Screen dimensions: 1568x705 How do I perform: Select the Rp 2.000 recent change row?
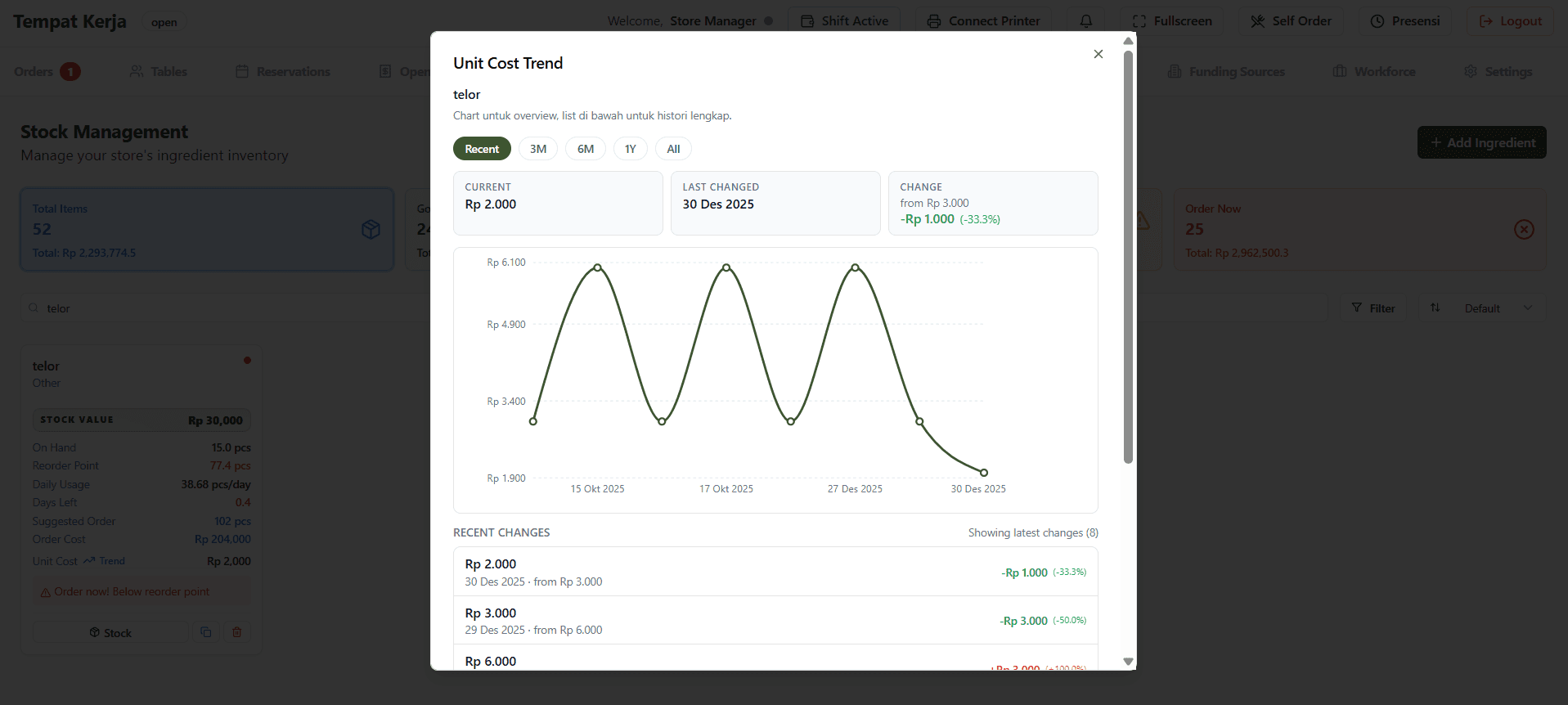click(775, 572)
